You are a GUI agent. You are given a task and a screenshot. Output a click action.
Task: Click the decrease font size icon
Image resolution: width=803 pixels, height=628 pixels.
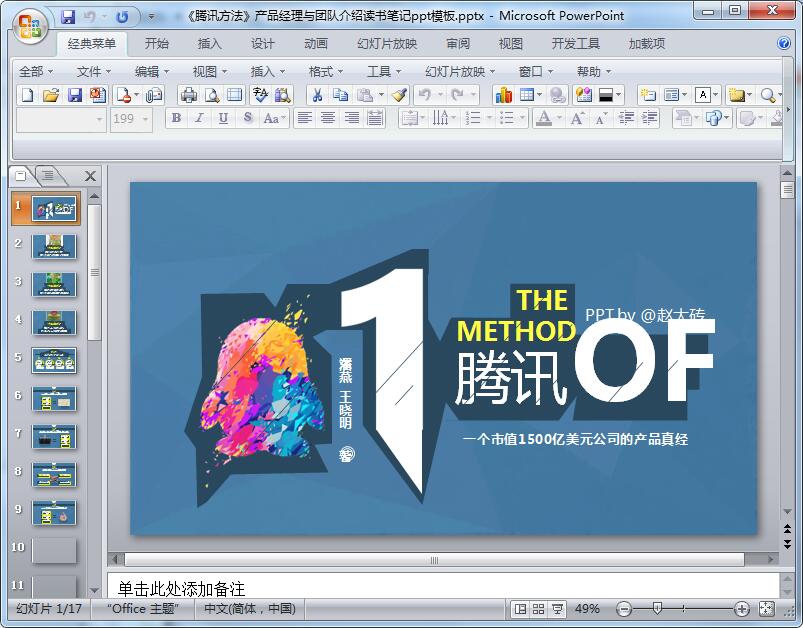[x=601, y=119]
